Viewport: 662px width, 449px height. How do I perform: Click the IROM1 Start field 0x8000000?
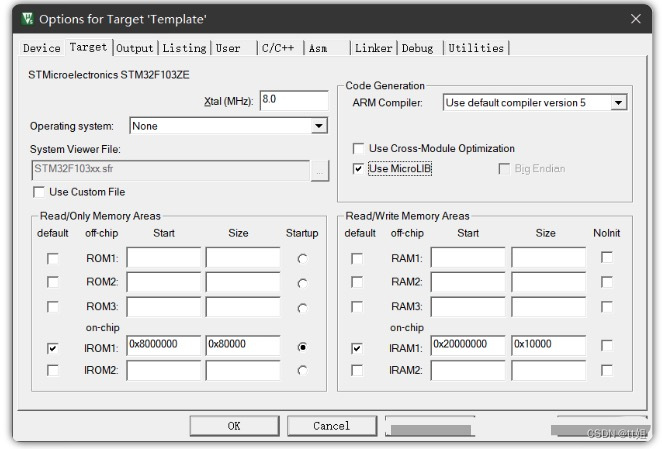coord(164,345)
